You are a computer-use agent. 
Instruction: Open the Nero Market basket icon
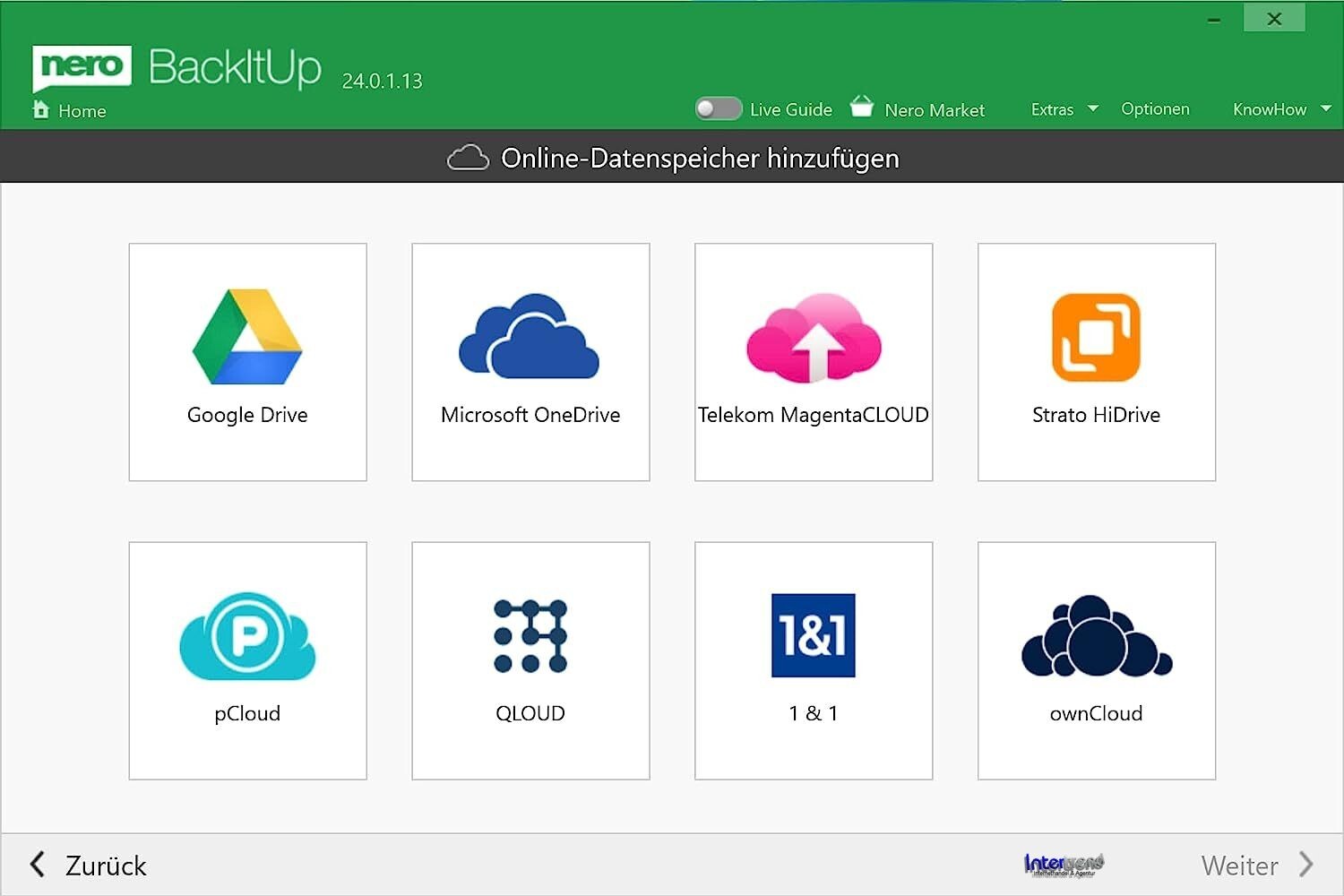(x=861, y=107)
